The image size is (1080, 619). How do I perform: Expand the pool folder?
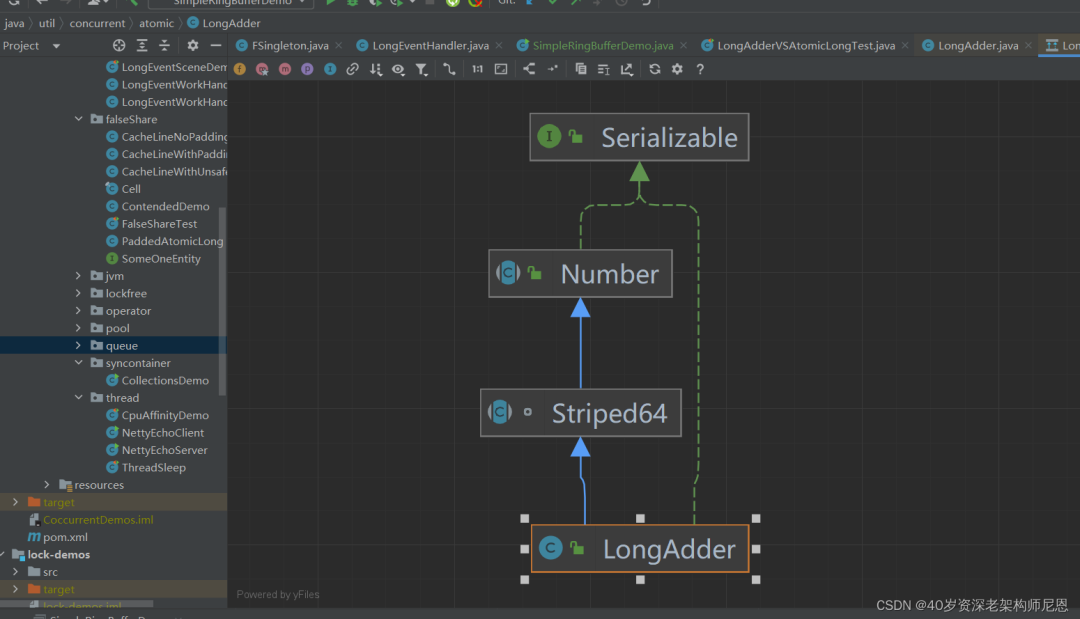pyautogui.click(x=79, y=328)
